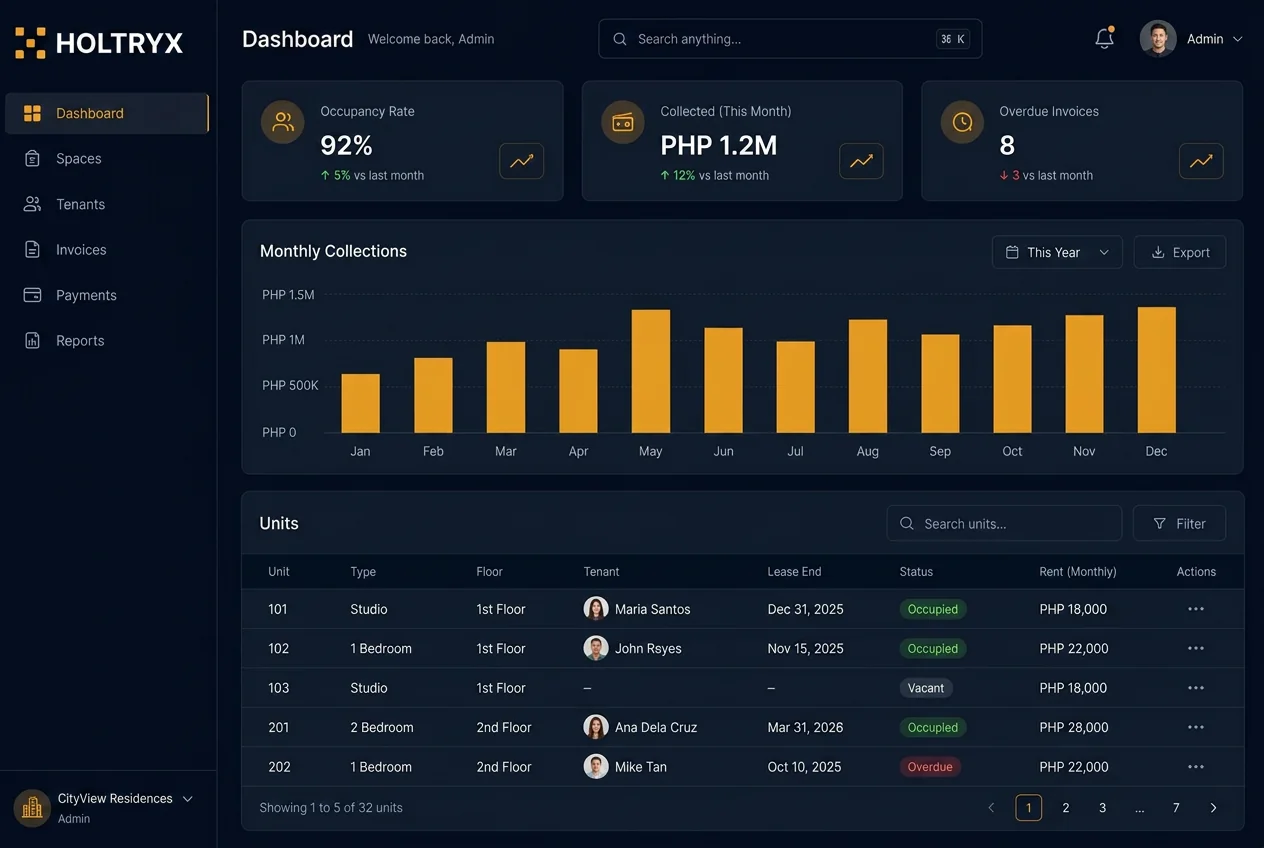Click the Overdue status badge
This screenshot has height=848, width=1264.
point(930,767)
